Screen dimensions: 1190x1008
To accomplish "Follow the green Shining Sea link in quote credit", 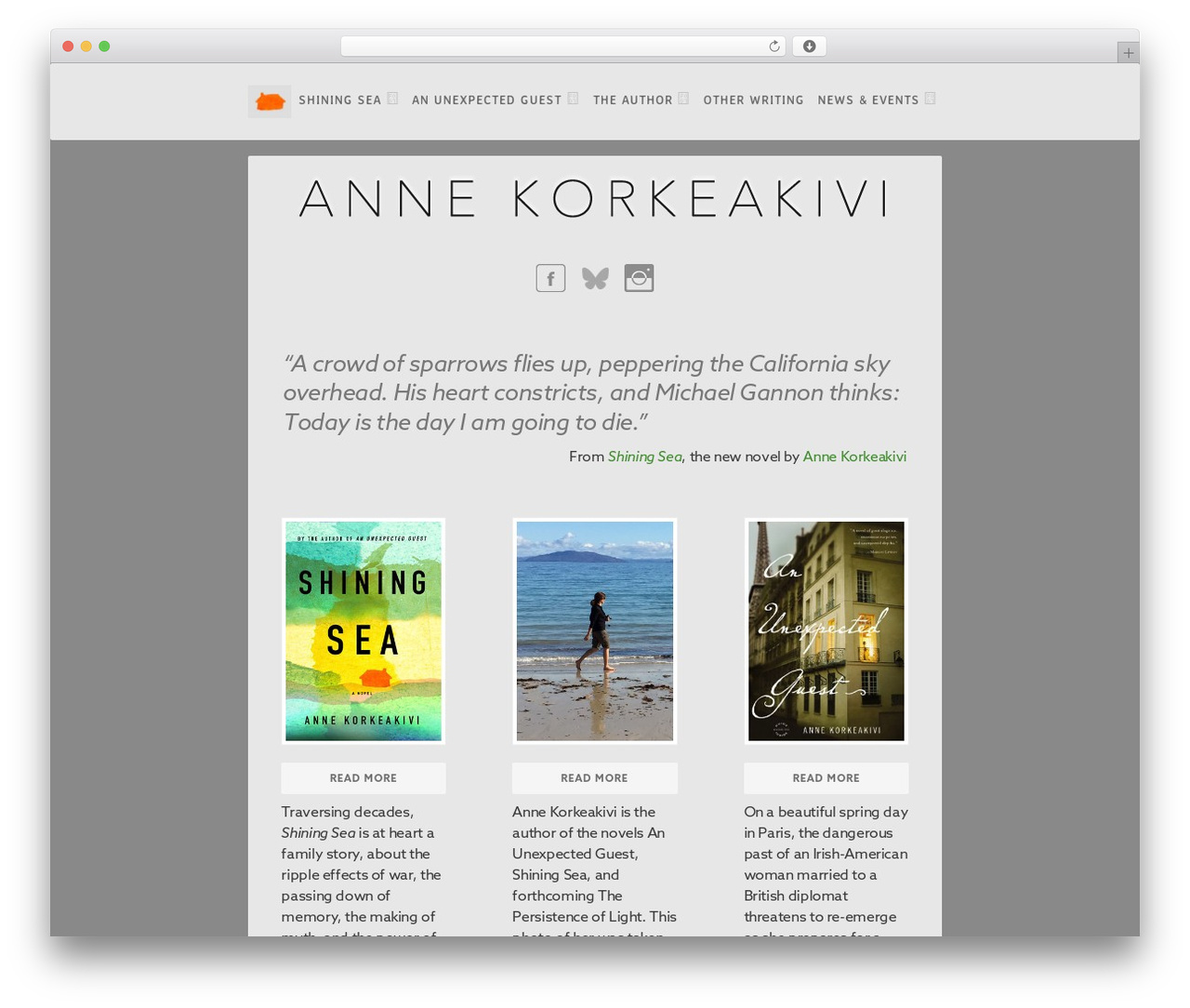I will tap(645, 457).
